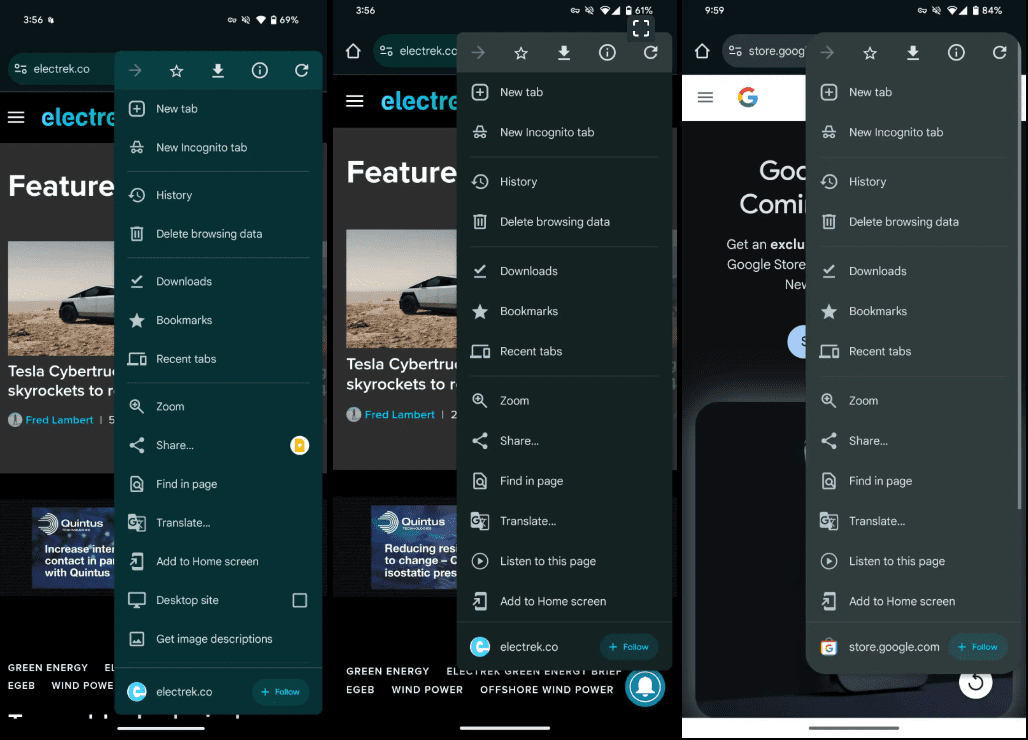This screenshot has width=1028, height=740.
Task: Open the page info icon in the rightmost menu
Action: click(956, 53)
